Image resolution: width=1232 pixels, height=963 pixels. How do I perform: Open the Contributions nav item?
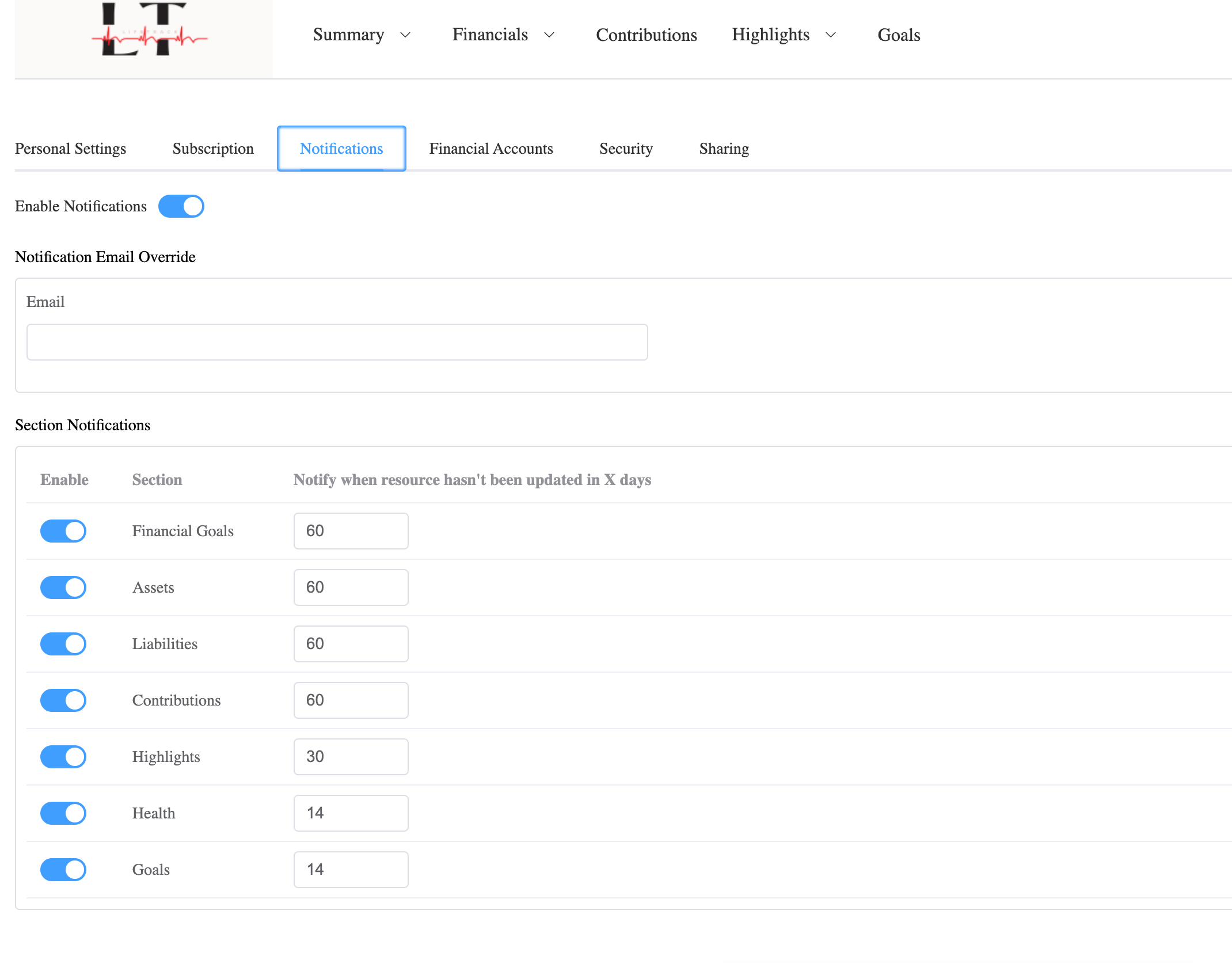point(646,35)
